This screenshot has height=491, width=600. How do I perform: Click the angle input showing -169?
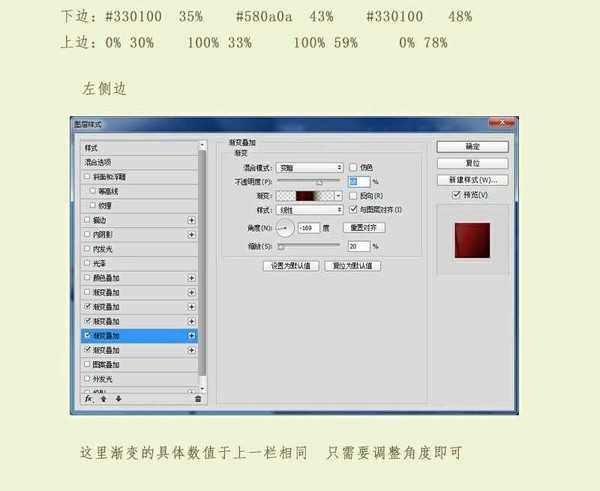tap(308, 228)
